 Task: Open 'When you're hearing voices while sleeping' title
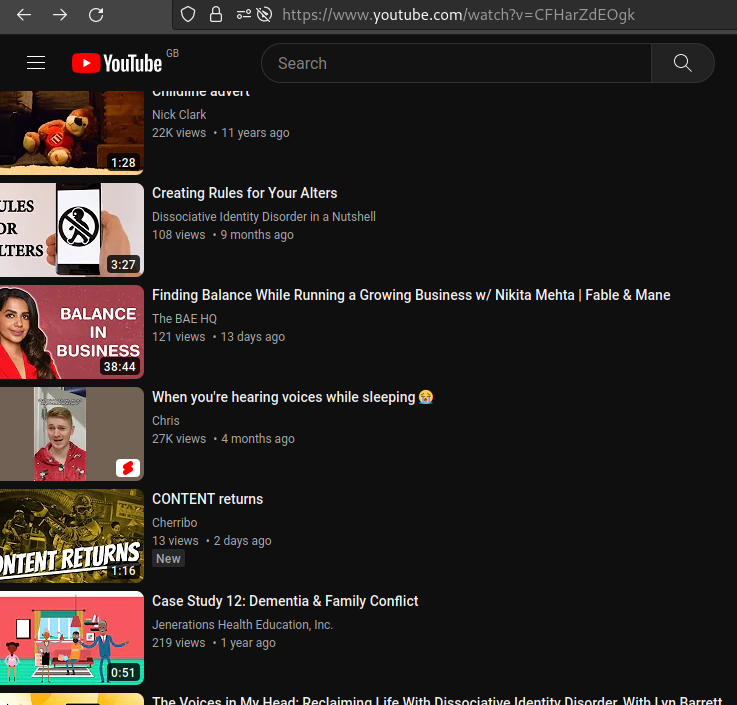pyautogui.click(x=292, y=397)
